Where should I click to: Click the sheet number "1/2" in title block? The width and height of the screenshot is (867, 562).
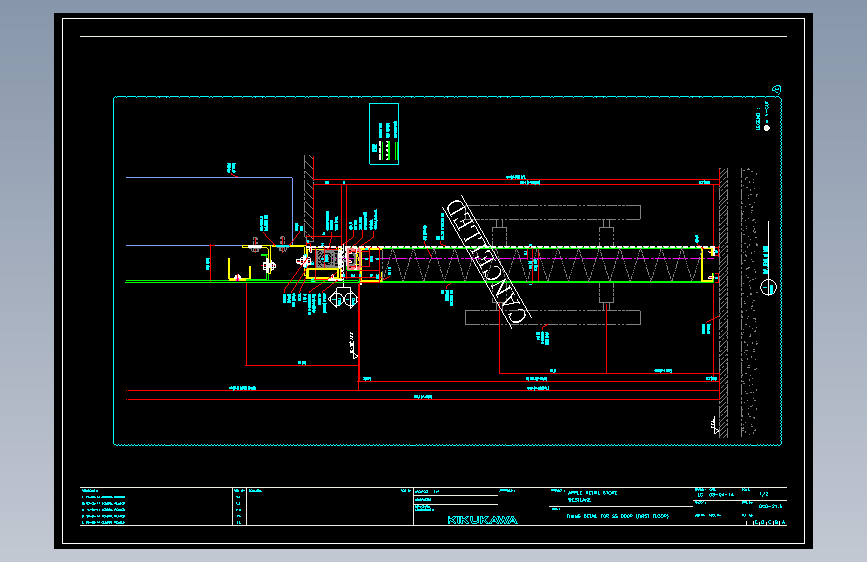(764, 494)
